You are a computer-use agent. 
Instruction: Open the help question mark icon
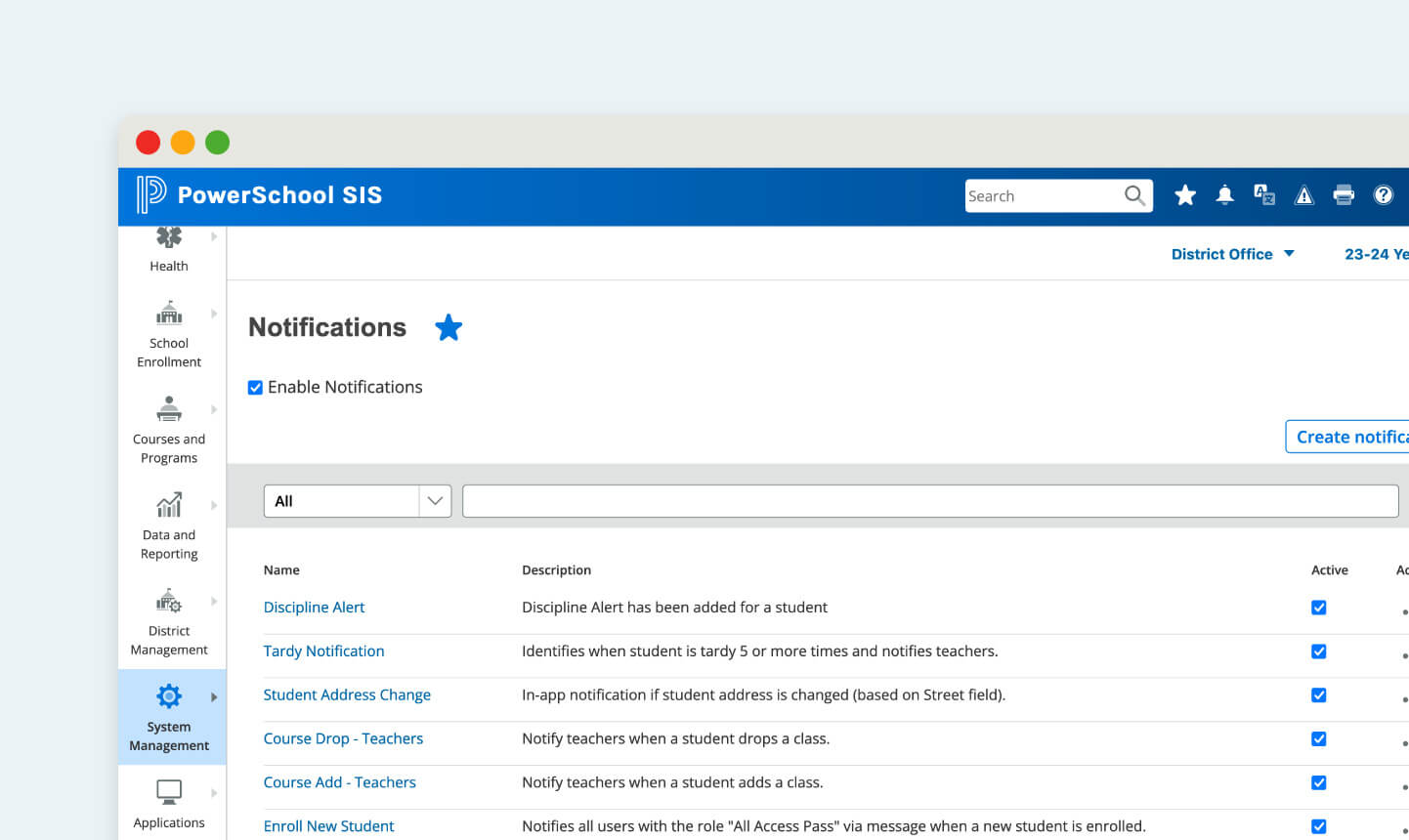pyautogui.click(x=1383, y=195)
